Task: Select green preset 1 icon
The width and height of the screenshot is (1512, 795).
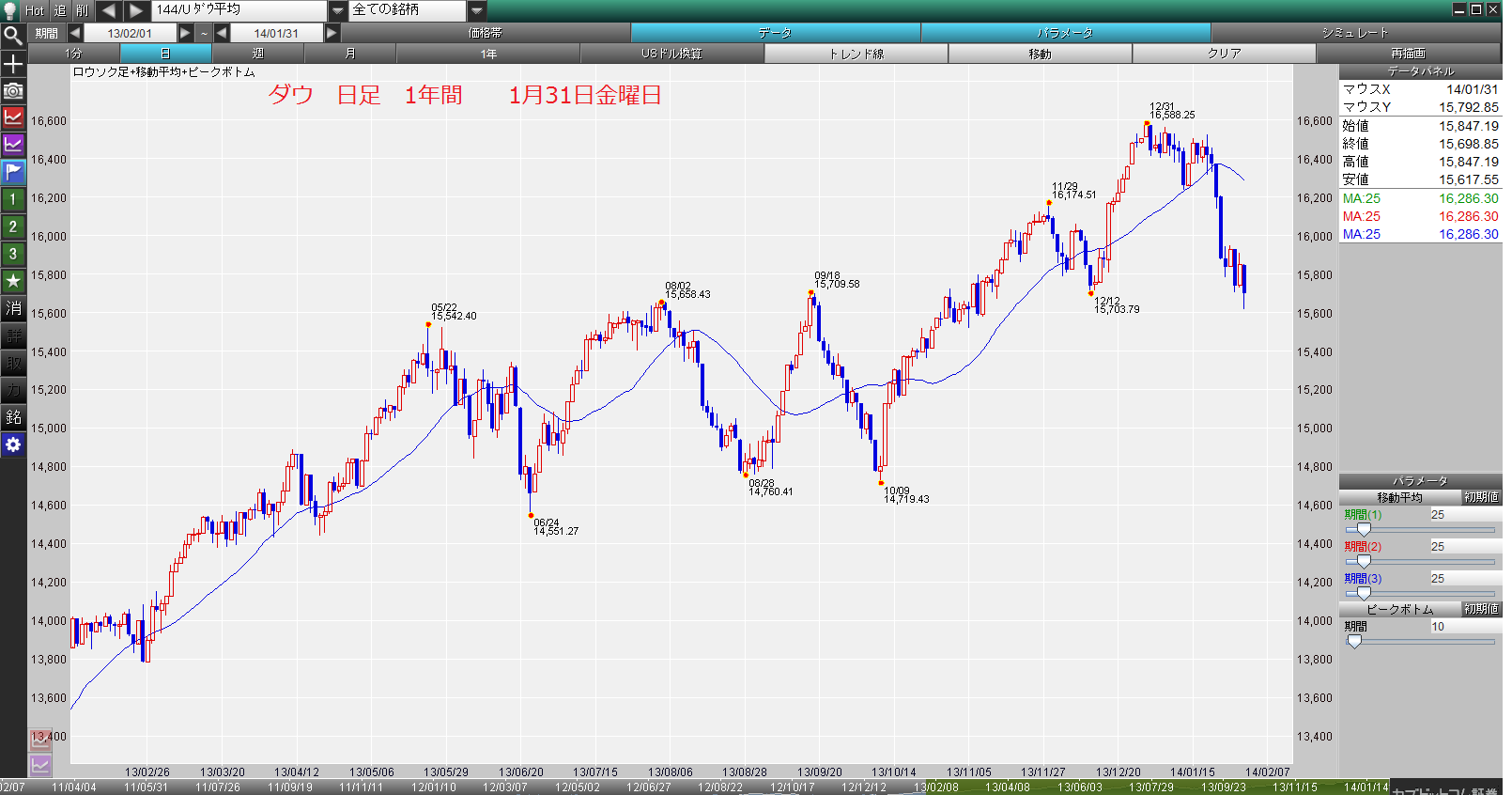Action: pos(13,199)
